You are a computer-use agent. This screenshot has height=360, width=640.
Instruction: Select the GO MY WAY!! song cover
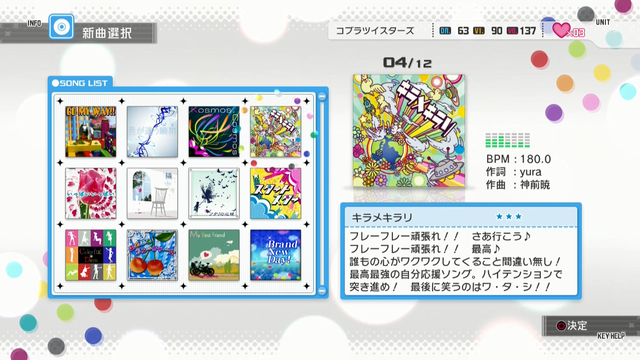[x=91, y=131]
